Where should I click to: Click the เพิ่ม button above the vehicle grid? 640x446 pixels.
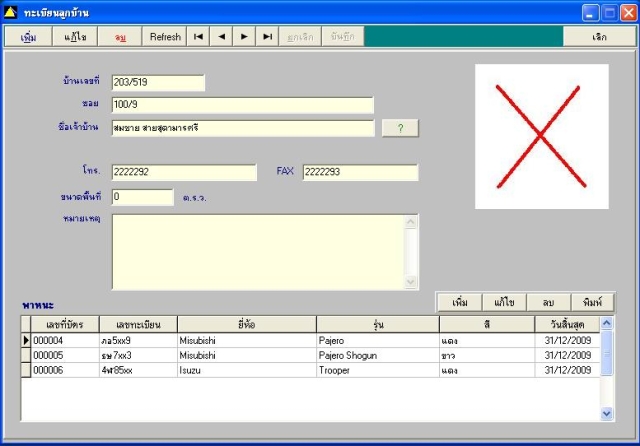pyautogui.click(x=460, y=302)
